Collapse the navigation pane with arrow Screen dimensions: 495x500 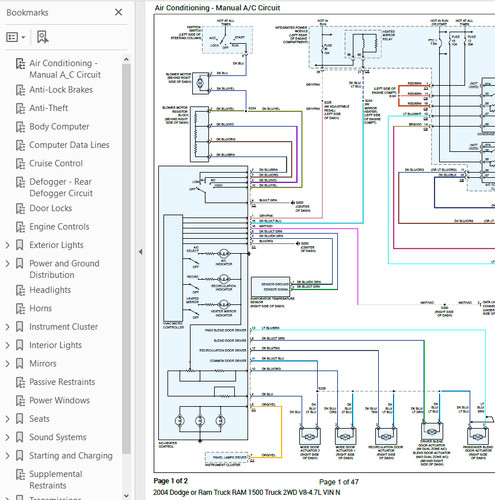[141, 252]
